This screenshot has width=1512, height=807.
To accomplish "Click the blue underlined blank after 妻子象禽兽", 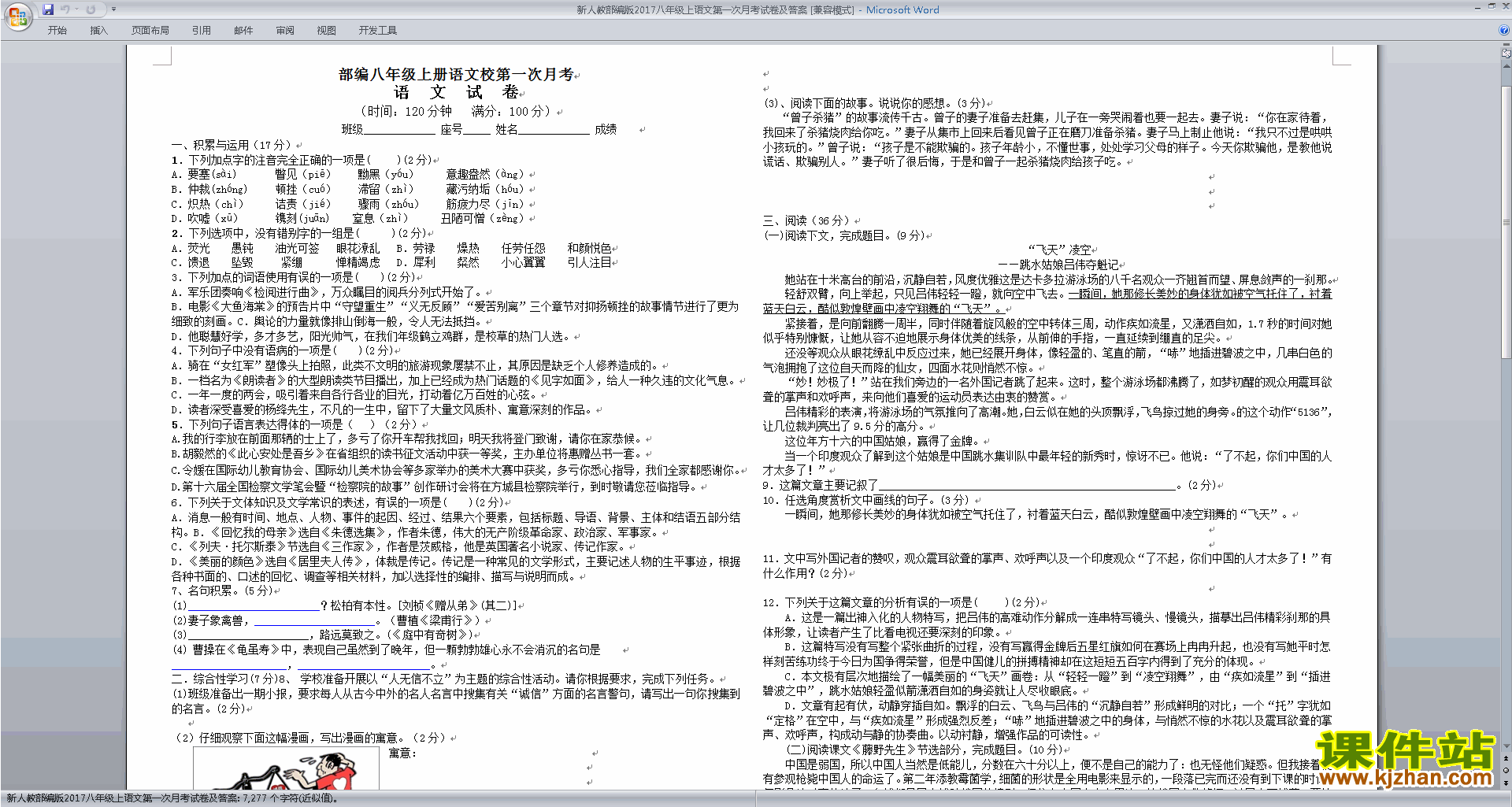I will (315, 620).
